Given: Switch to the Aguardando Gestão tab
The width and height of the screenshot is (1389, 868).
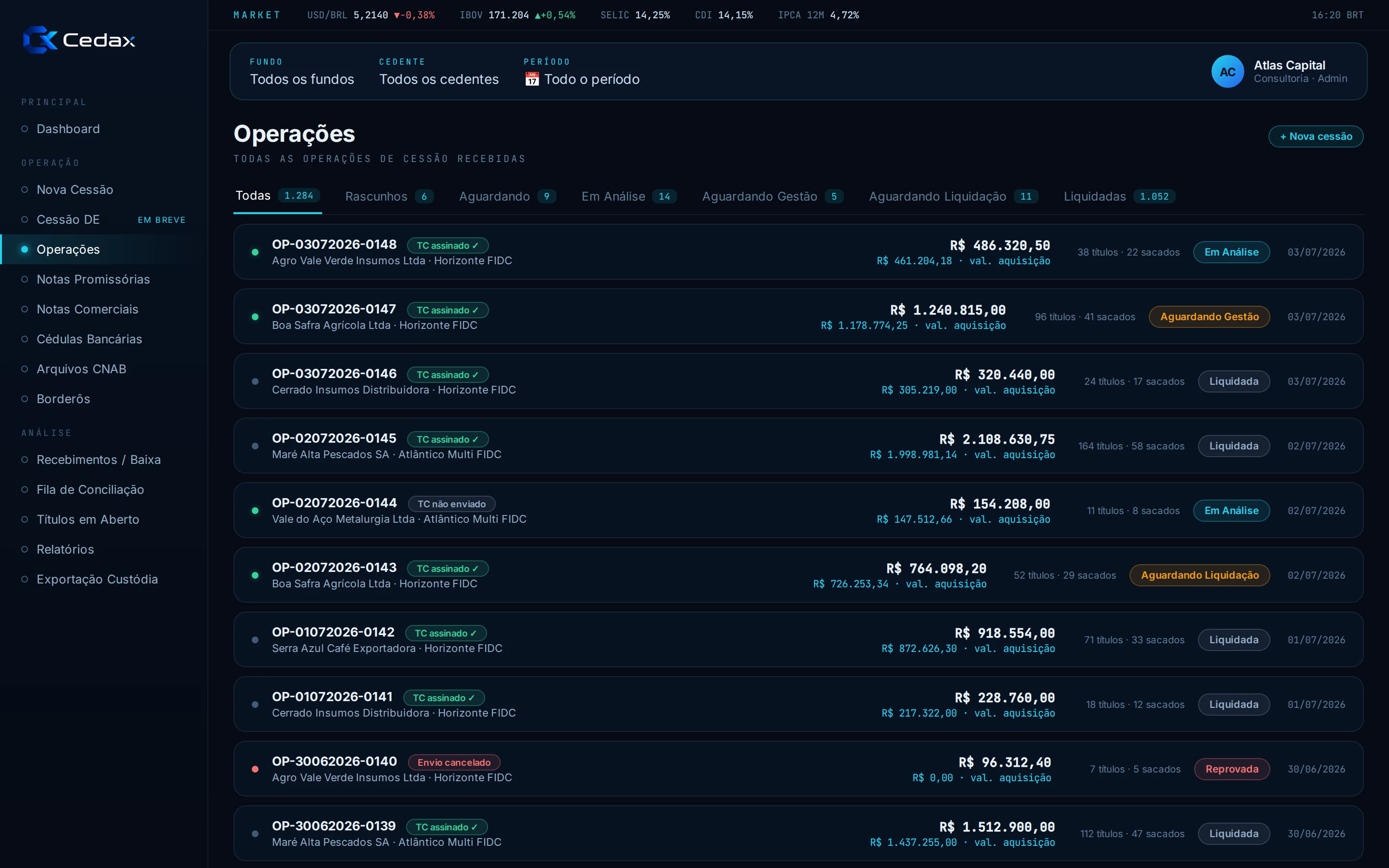Looking at the screenshot, I should 773,196.
